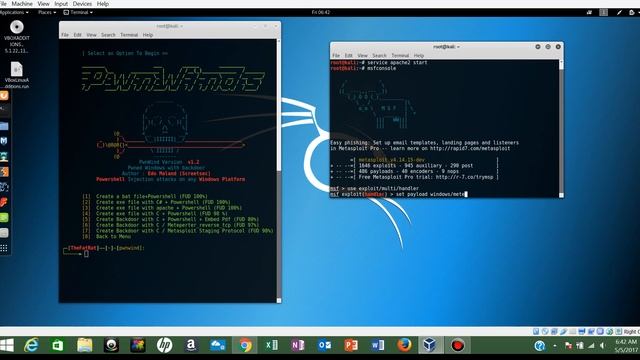Click the Fri 06:42 clock in Kali bar

[x=320, y=12]
